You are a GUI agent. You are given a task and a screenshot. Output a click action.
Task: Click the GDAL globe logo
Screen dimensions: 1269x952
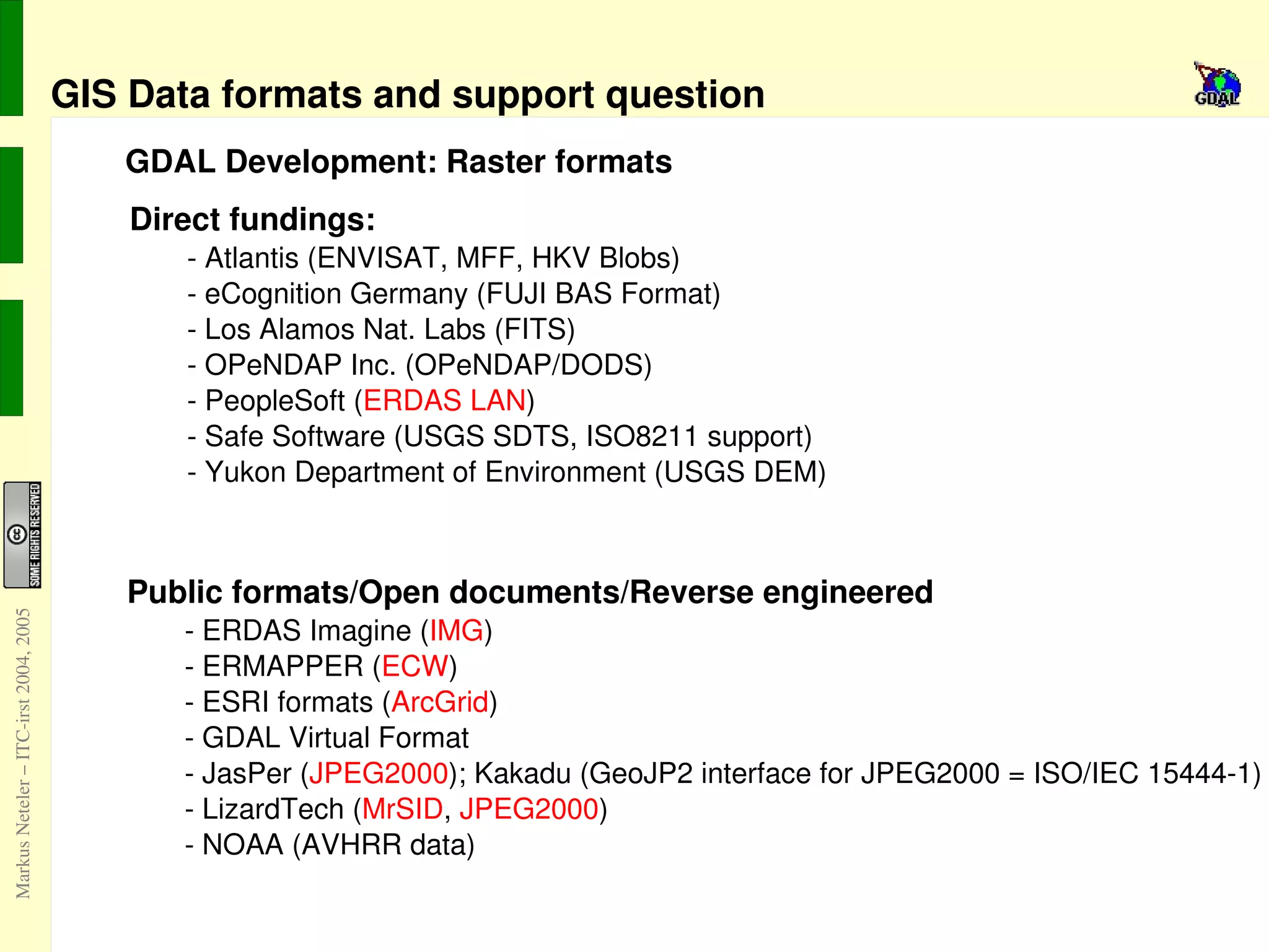(x=1216, y=86)
